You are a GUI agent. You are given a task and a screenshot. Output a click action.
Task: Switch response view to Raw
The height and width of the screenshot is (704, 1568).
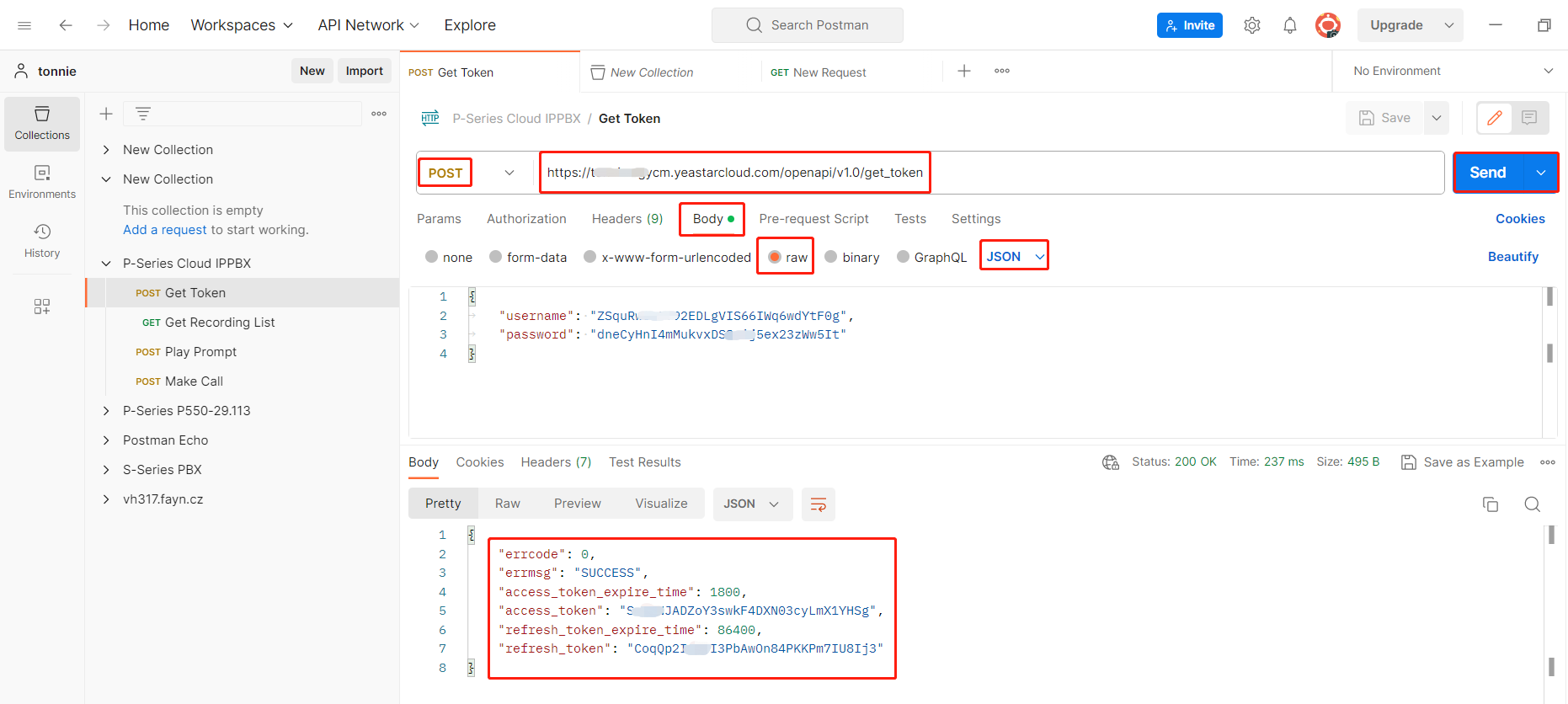point(507,504)
